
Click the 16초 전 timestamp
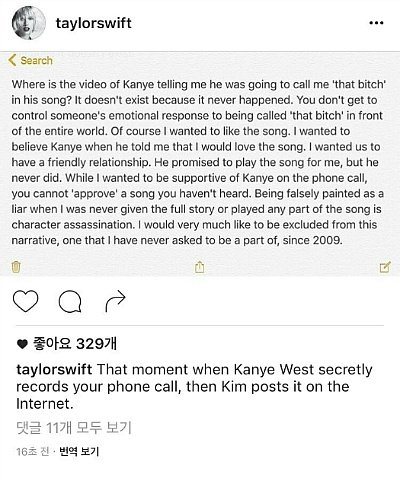point(32,452)
